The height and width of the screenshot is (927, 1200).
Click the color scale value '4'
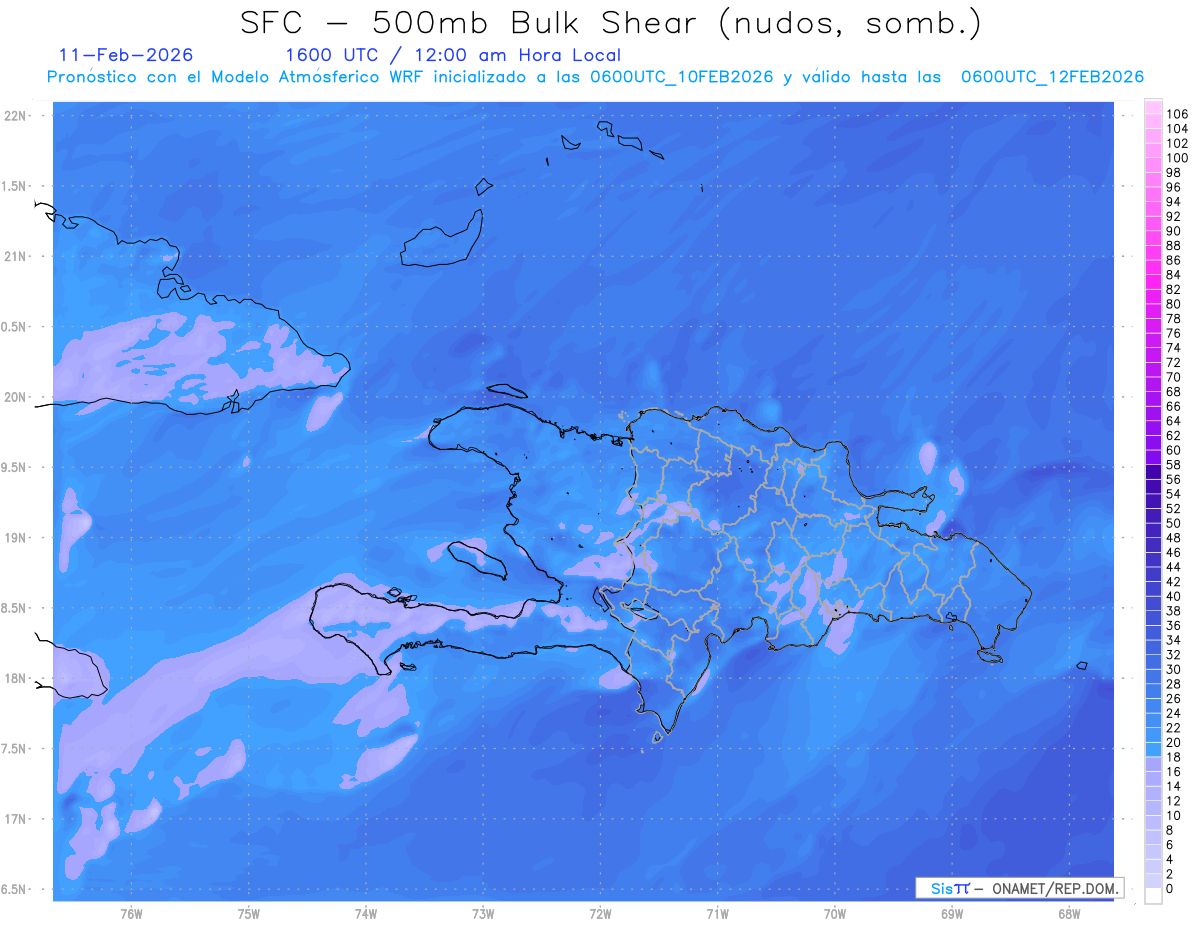coord(1170,860)
